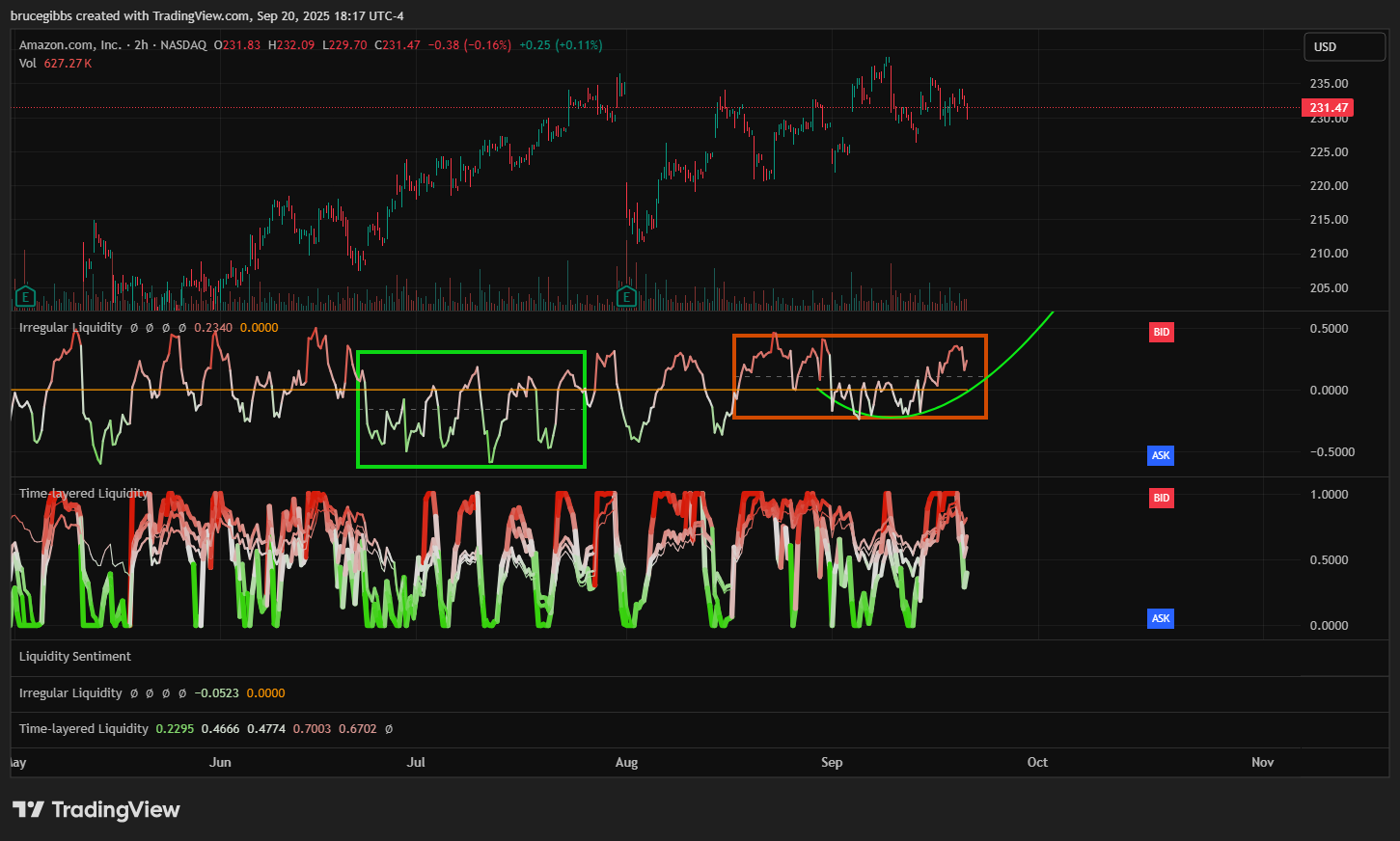Click the Time-layered Liquidity label beside 0.2295

[84, 728]
